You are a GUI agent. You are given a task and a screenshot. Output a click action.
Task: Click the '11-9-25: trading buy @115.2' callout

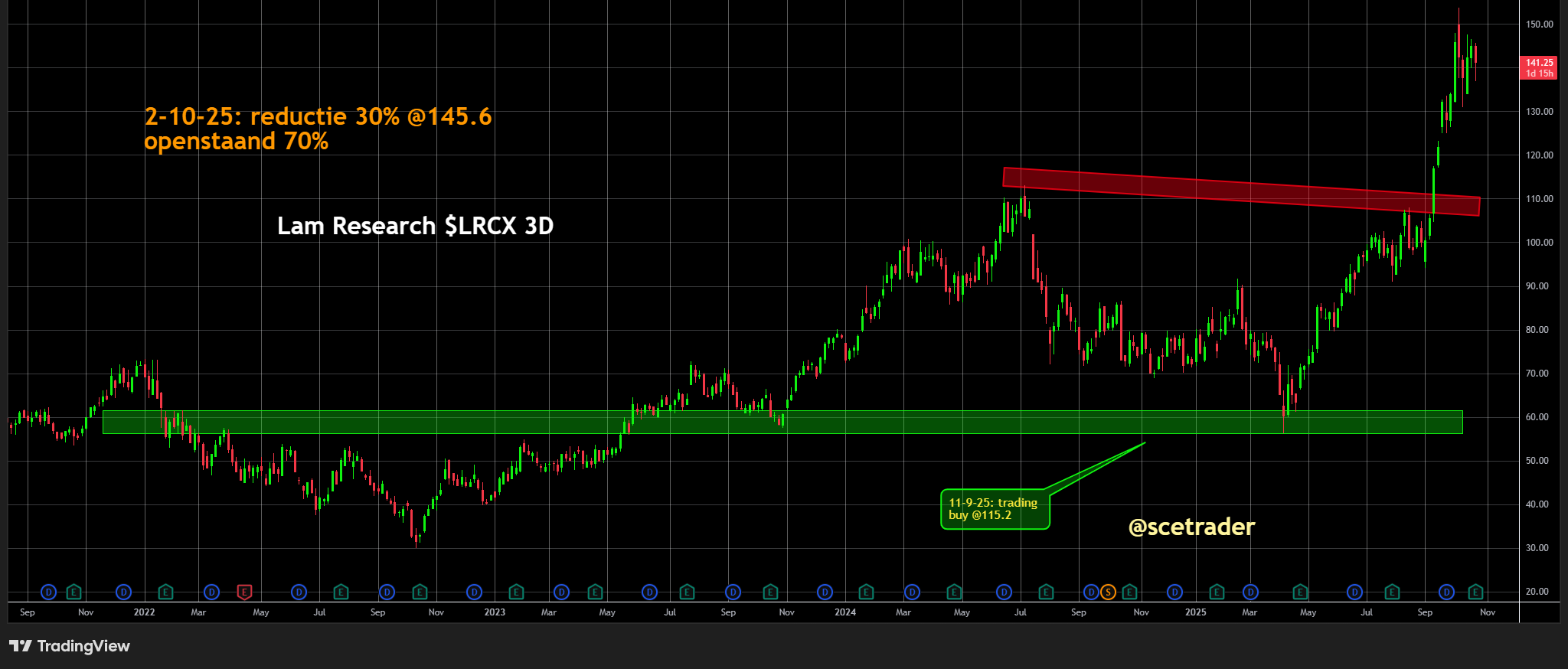coord(995,509)
